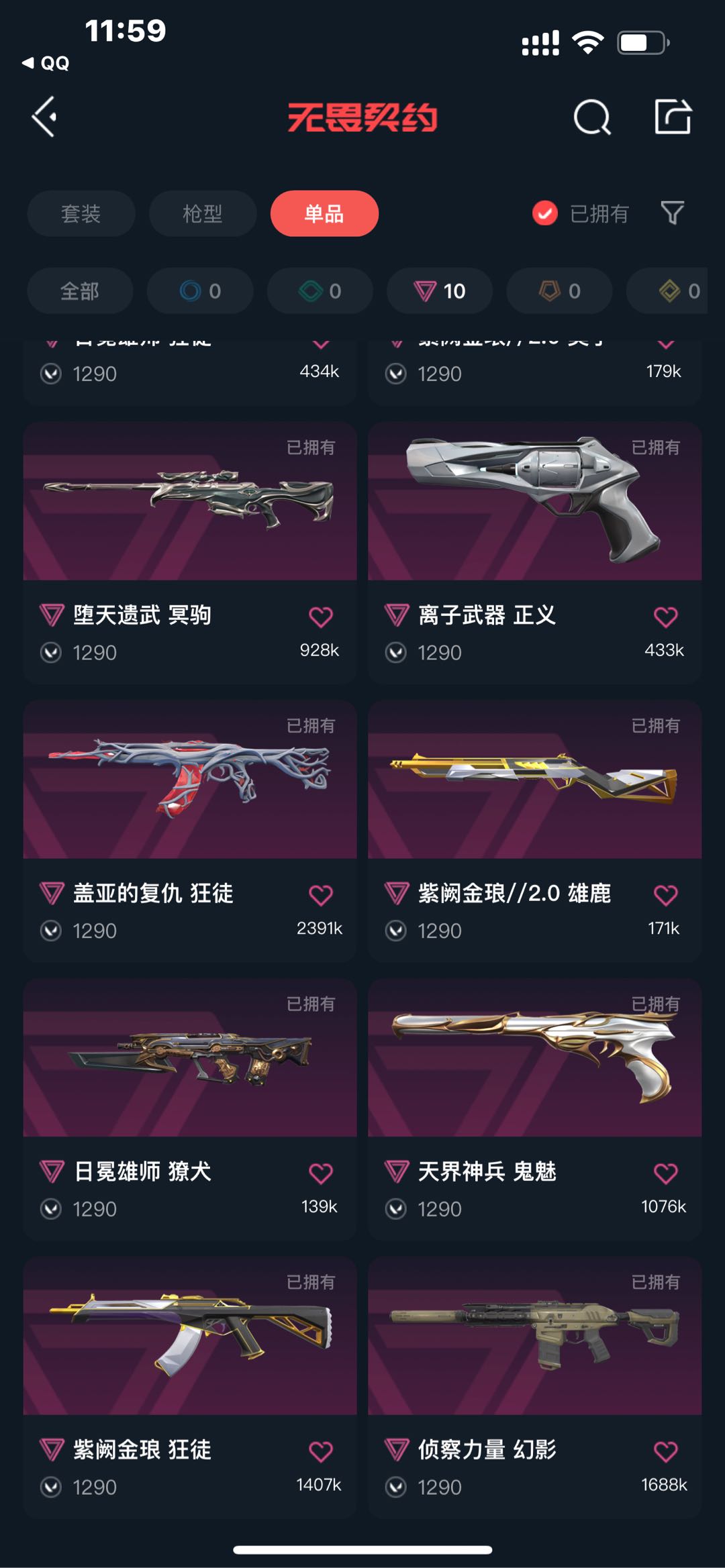The image size is (725, 1568).
Task: Tap the back arrow icon
Action: coord(45,117)
